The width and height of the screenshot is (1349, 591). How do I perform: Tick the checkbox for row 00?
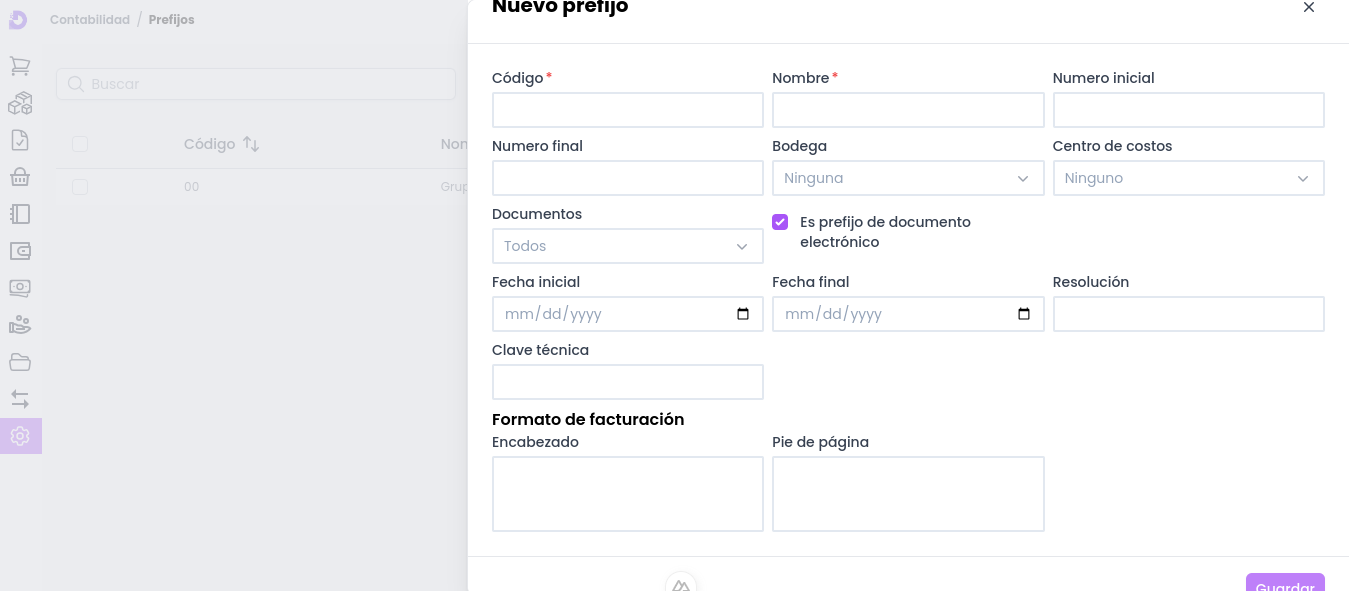80,187
